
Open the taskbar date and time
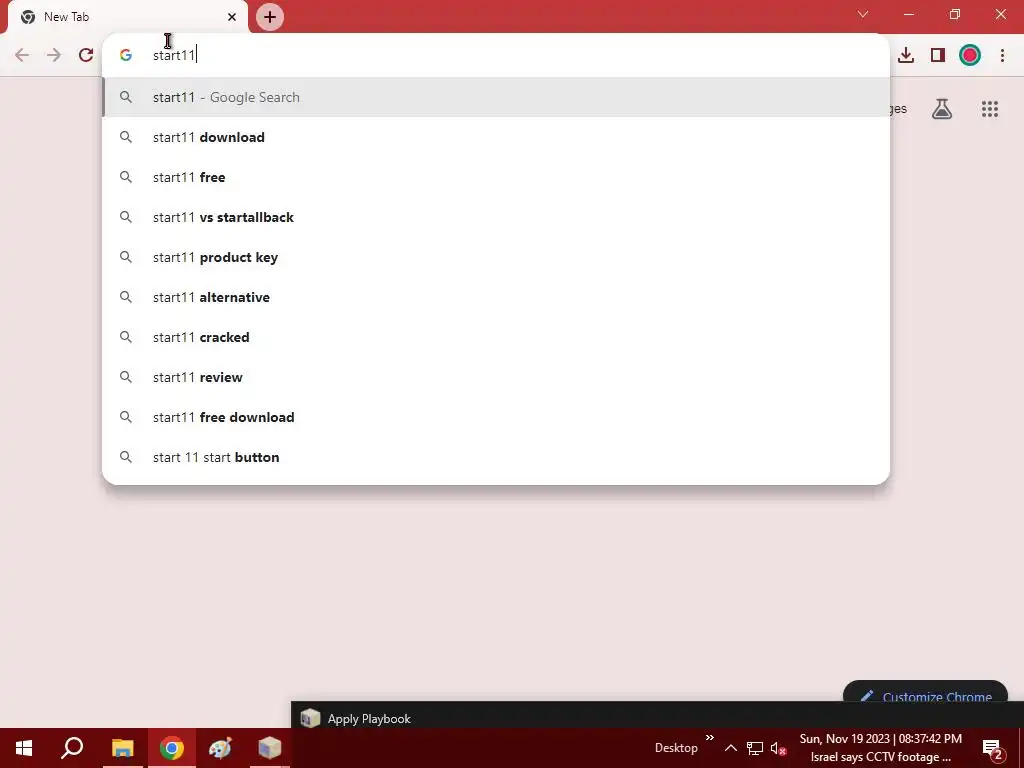click(x=880, y=739)
